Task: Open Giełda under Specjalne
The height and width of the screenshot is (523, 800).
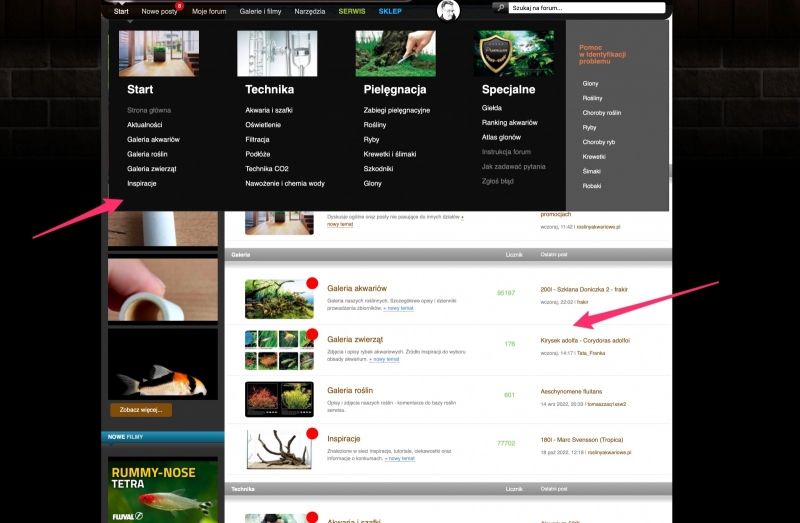Action: 491,108
